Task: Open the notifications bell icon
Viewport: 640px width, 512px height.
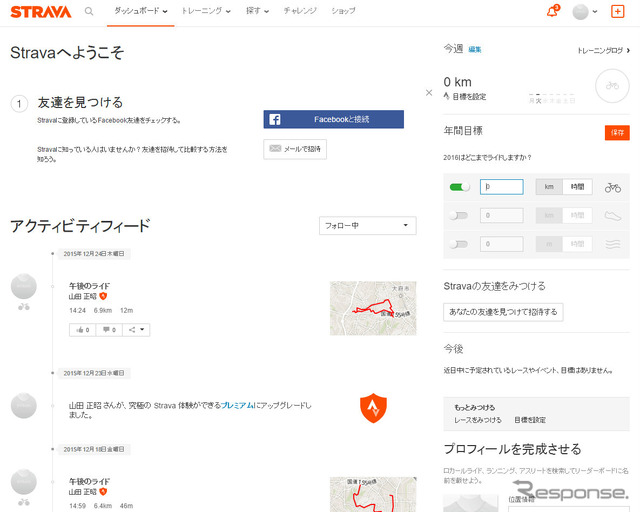Action: 553,11
